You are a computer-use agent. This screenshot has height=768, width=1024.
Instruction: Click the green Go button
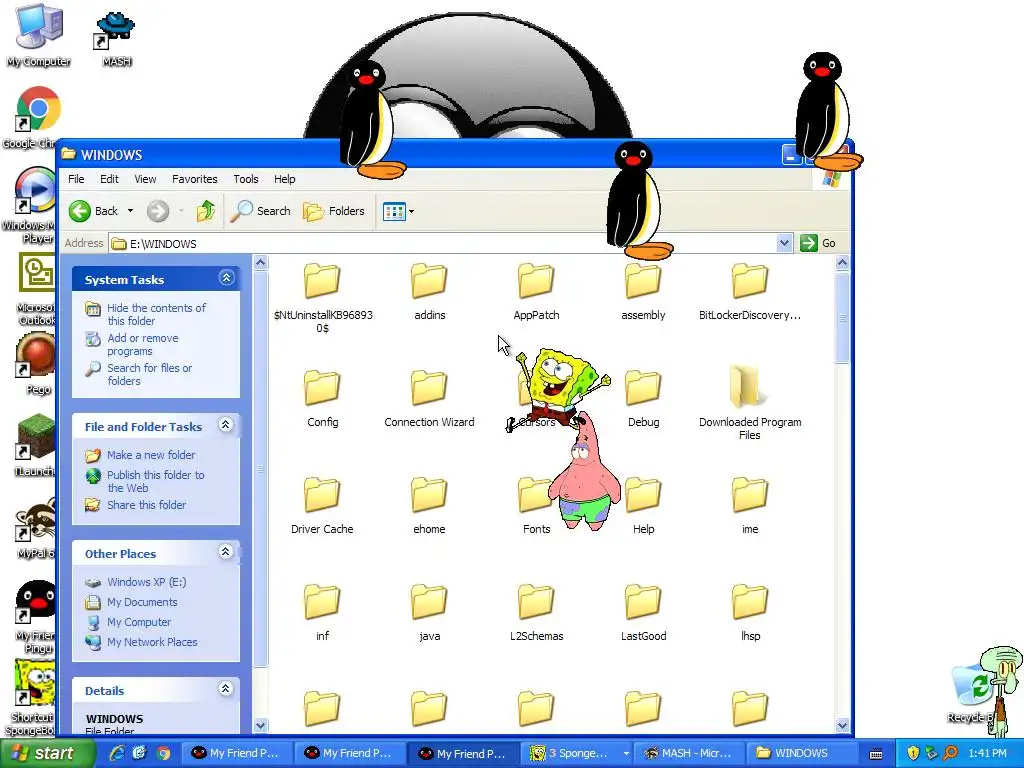[x=818, y=243]
